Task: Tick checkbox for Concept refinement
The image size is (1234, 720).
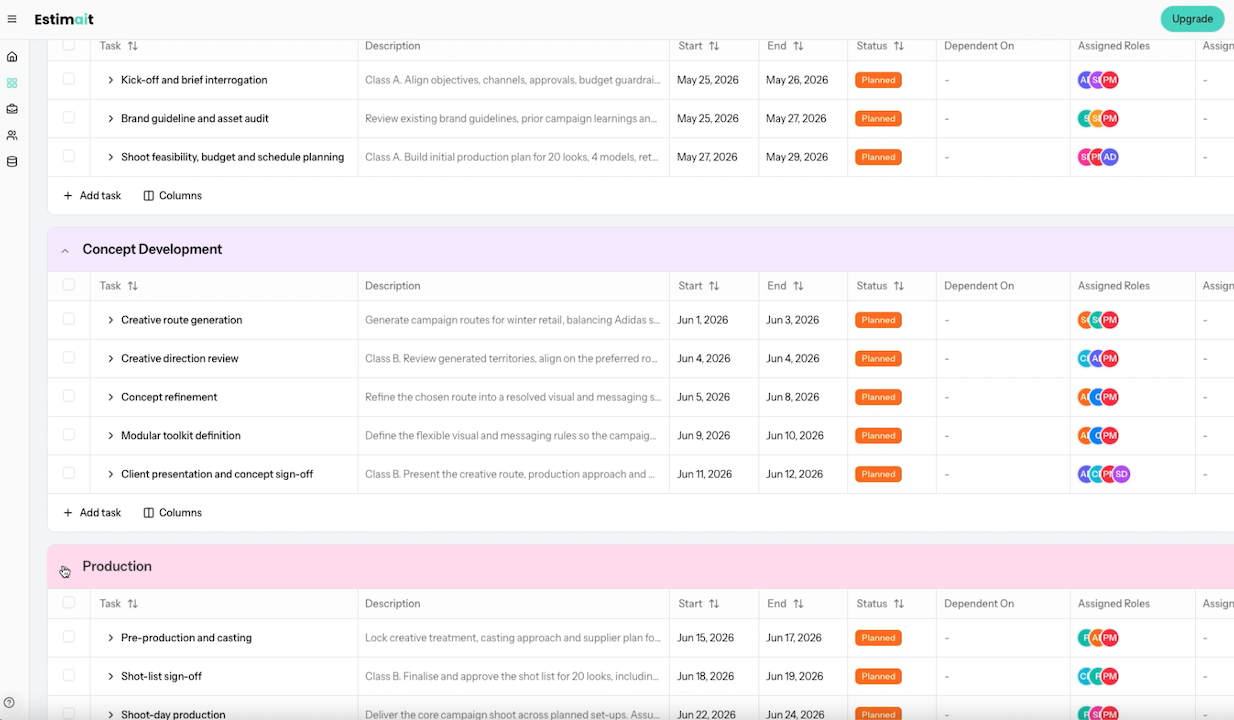Action: pos(69,396)
